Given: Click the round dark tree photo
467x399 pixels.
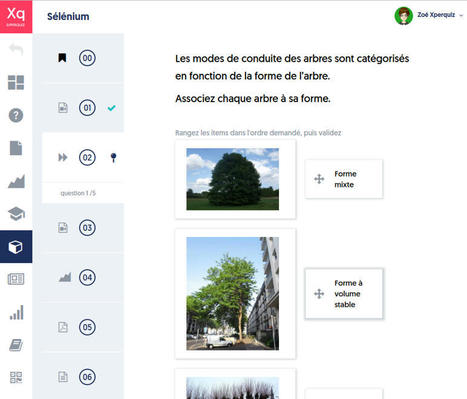Looking at the screenshot, I should (233, 179).
